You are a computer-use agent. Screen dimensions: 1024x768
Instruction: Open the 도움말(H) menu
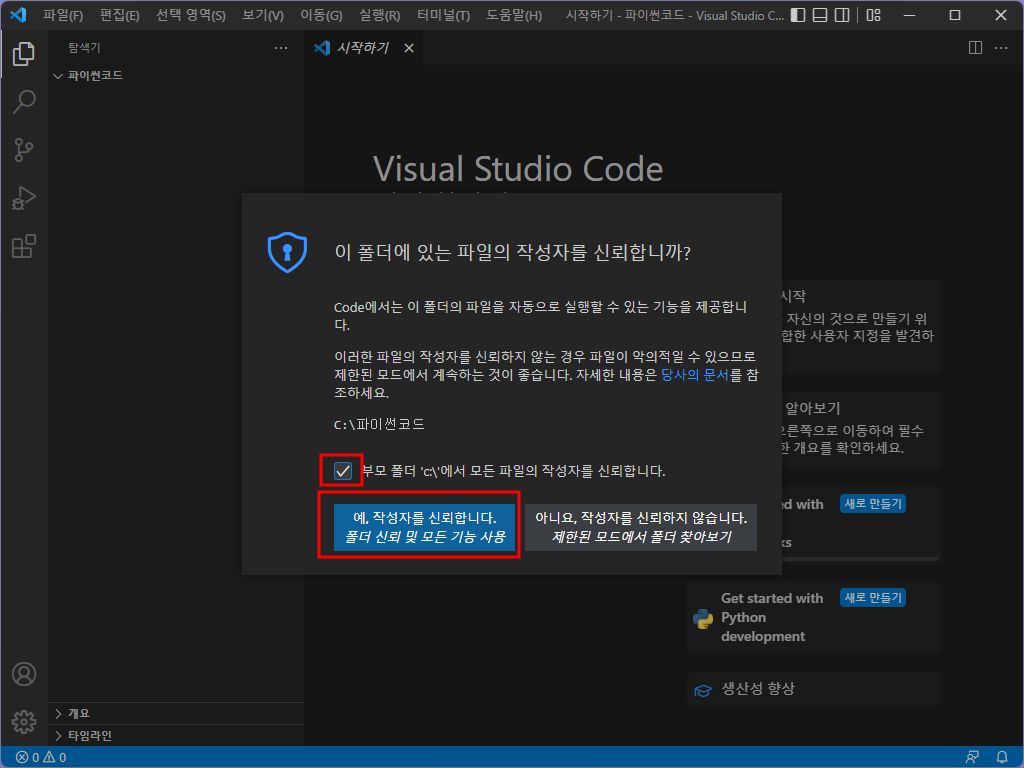514,15
